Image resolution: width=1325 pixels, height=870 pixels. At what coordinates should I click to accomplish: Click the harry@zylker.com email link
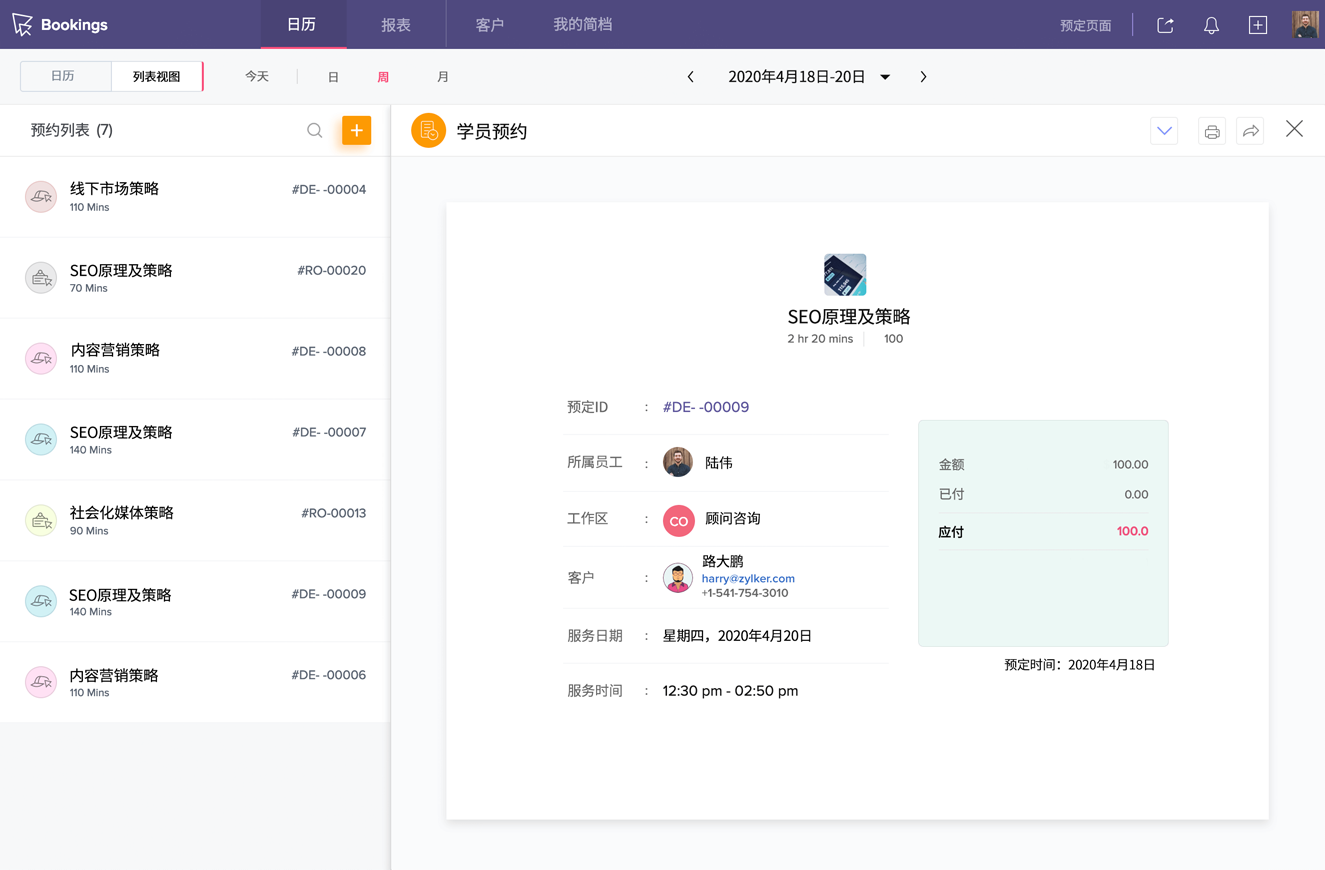coord(748,578)
